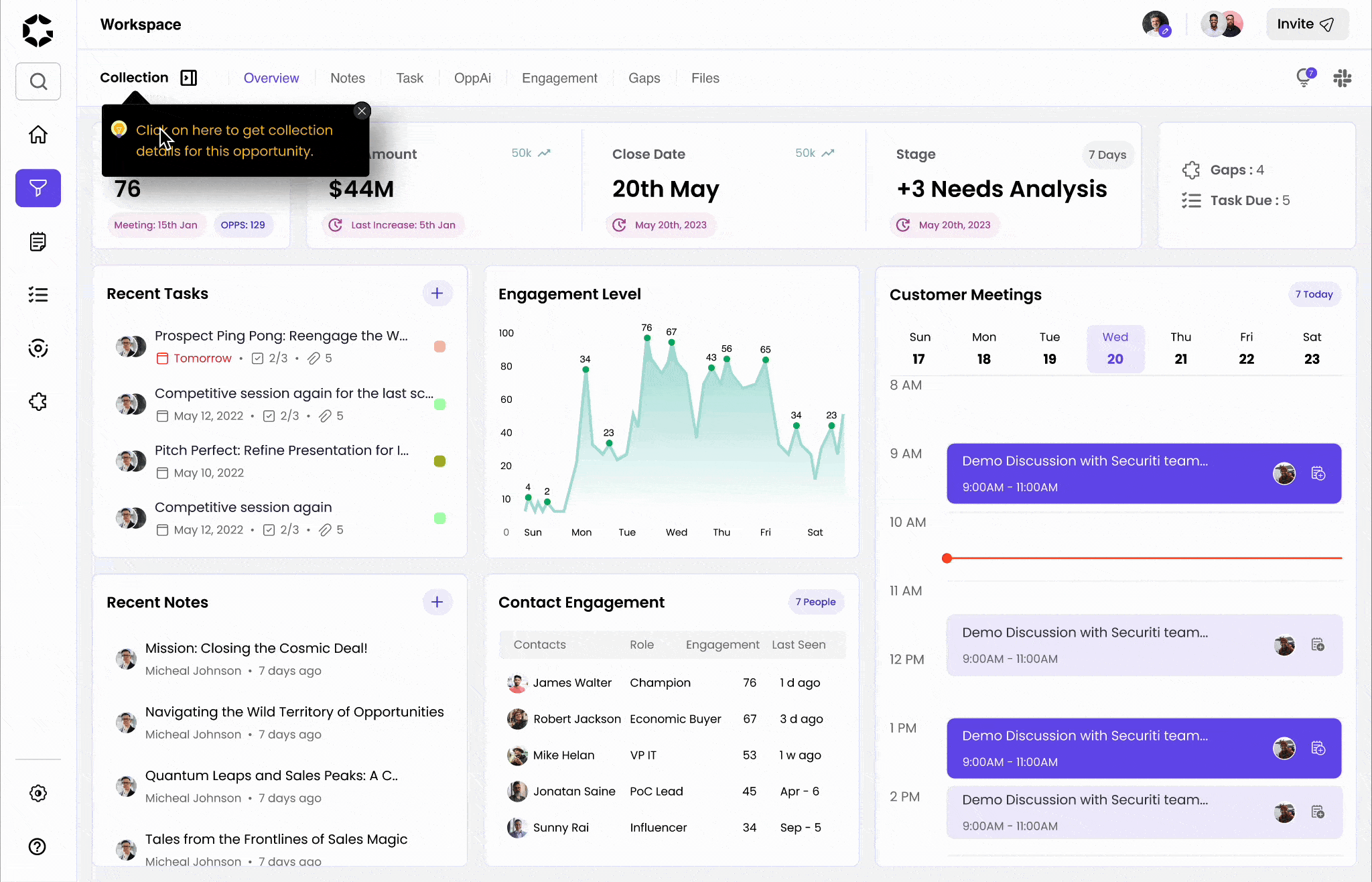Go to the home icon in sidebar

coord(38,135)
